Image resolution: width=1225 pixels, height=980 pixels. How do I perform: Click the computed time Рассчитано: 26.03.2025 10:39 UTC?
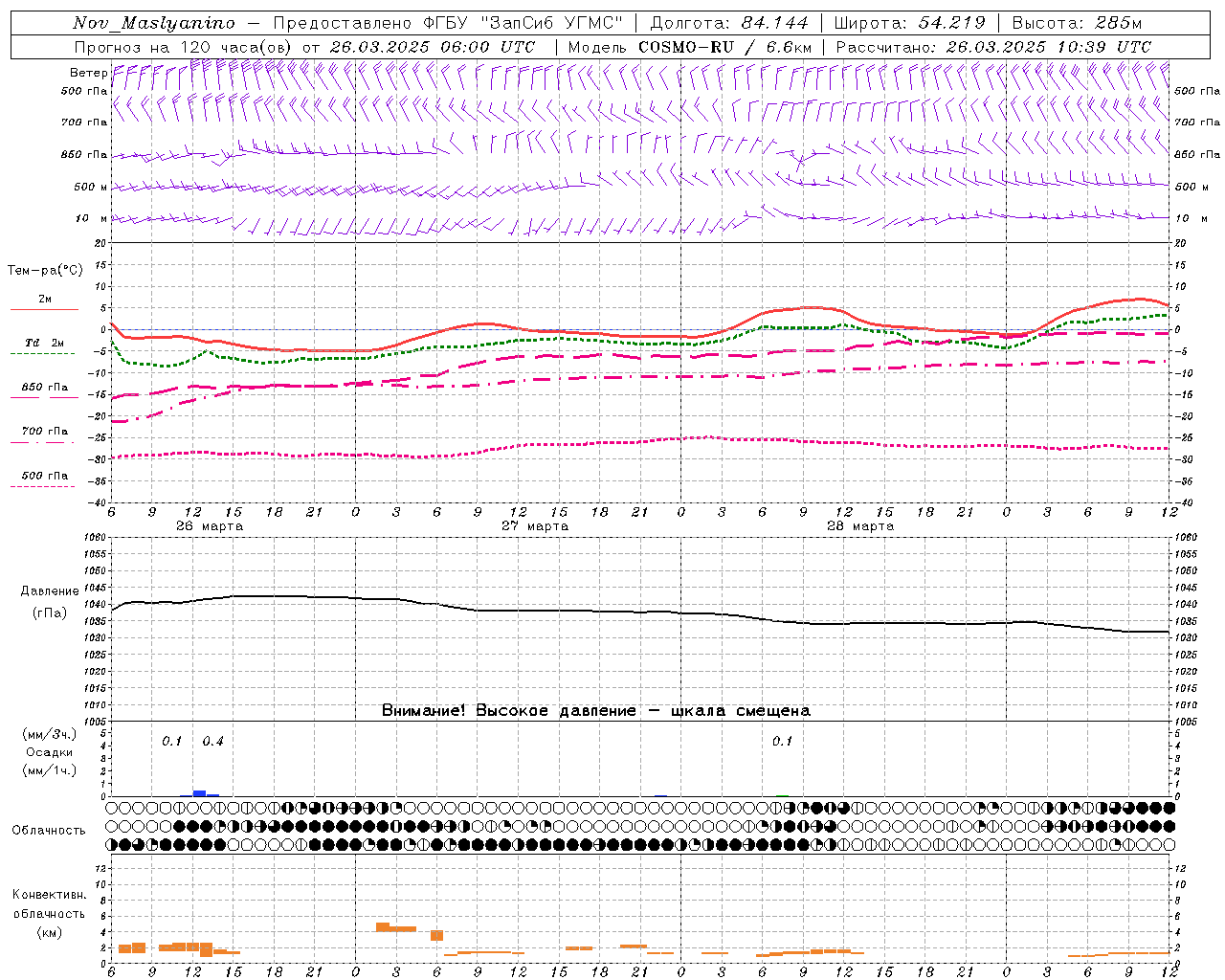[x=993, y=47]
